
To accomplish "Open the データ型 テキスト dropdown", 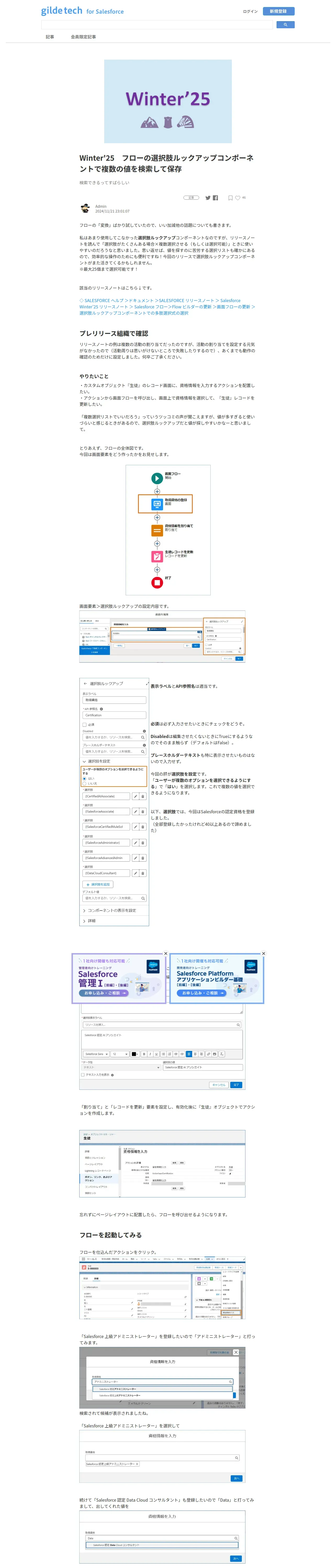I will tap(121, 1067).
